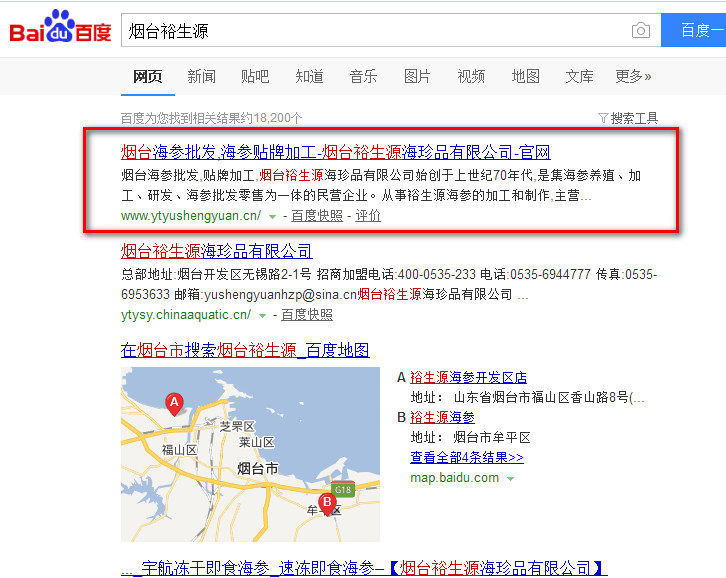
Task: Open the Yantai map thumbnail
Action: [250, 454]
